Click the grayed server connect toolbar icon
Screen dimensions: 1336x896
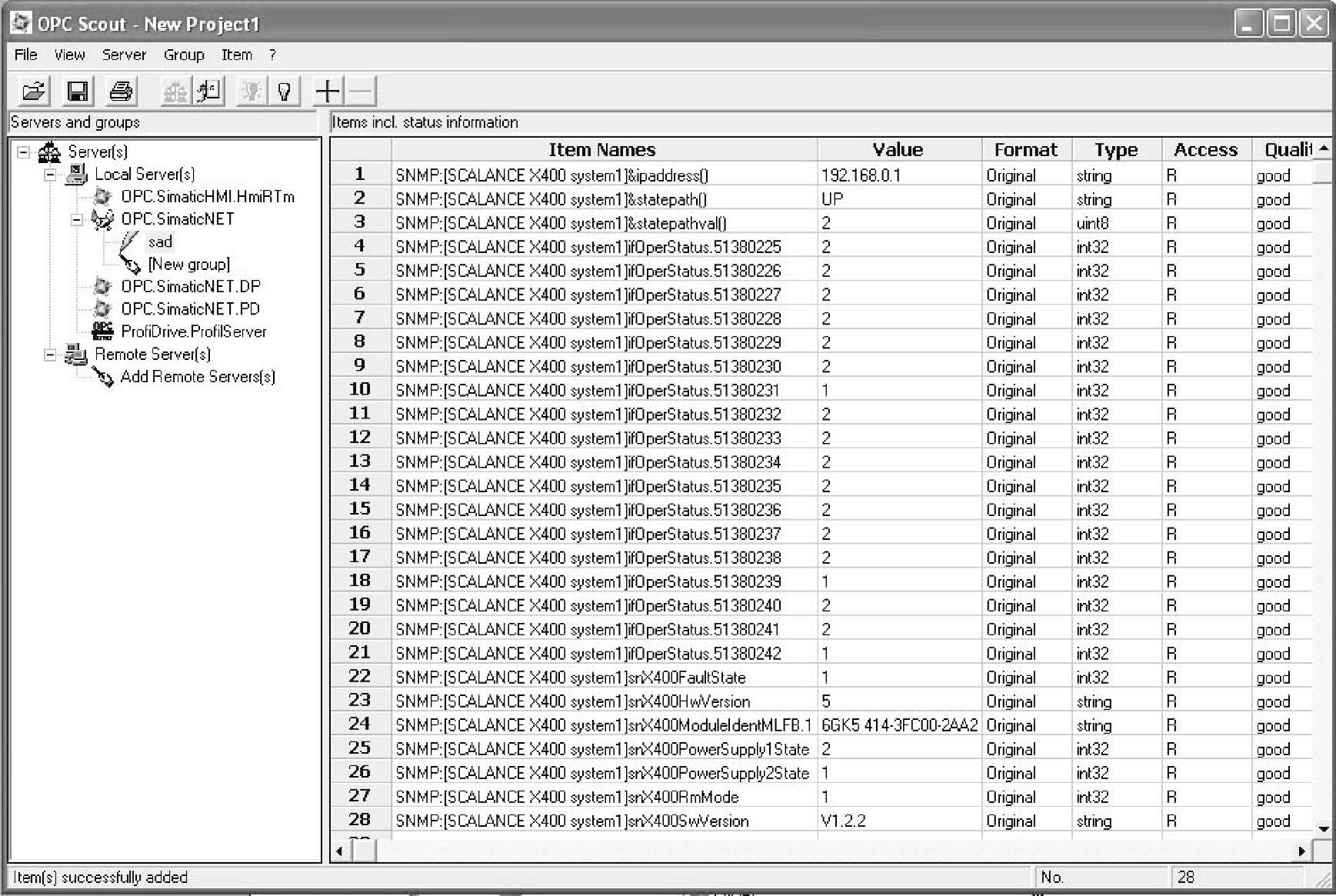click(175, 92)
